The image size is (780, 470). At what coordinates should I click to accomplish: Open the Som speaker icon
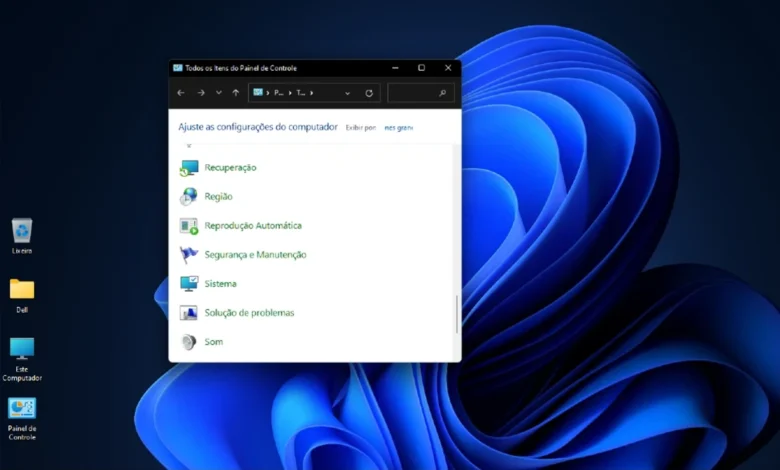pyautogui.click(x=189, y=342)
